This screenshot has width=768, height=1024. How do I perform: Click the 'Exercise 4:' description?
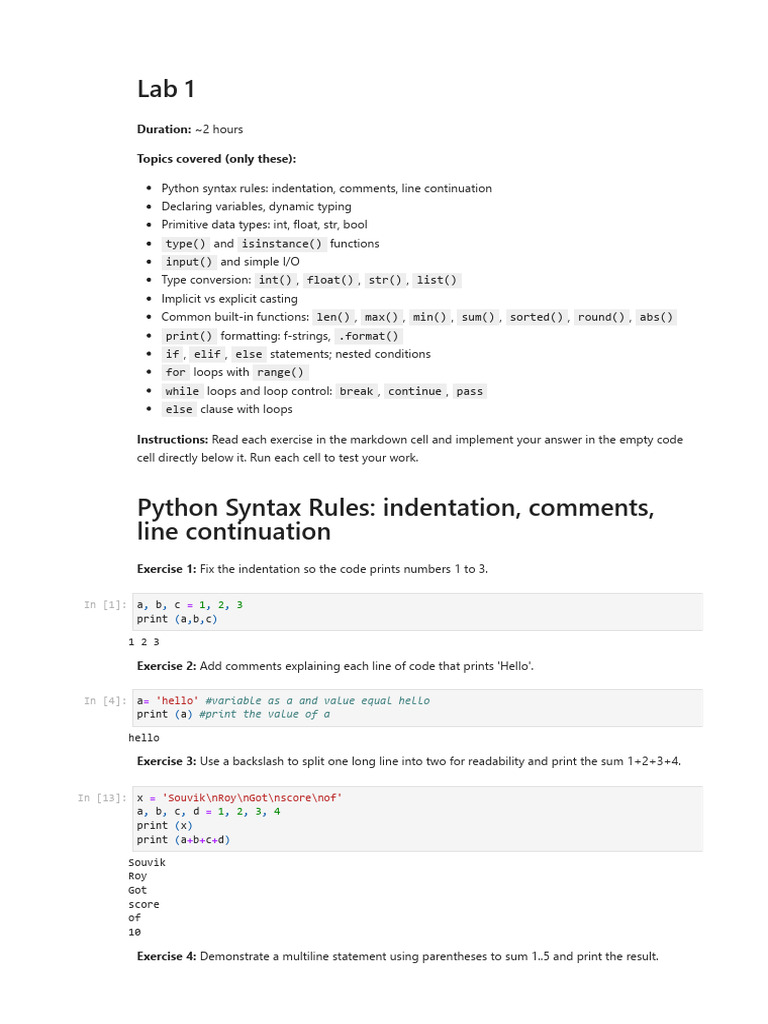tap(398, 957)
